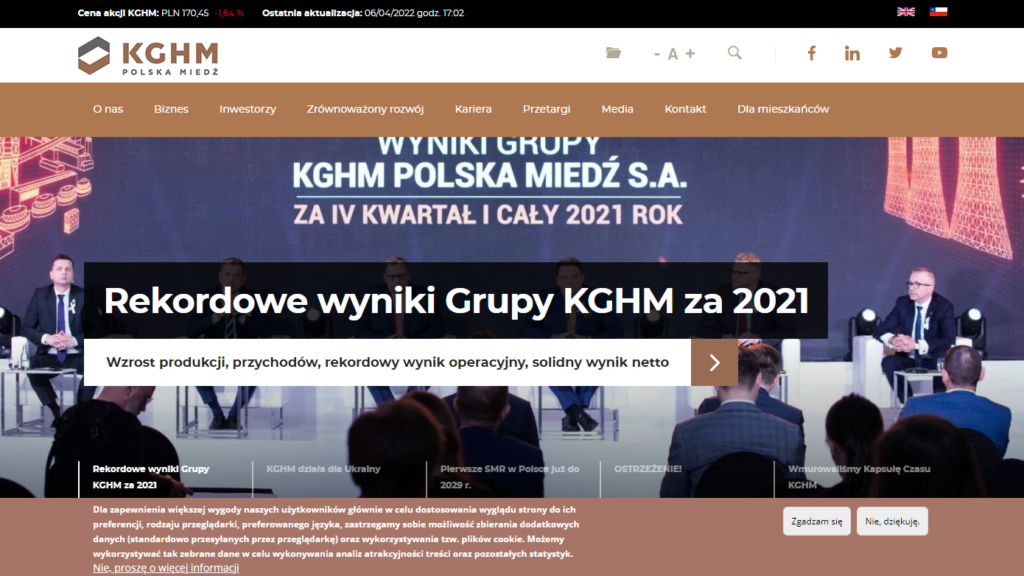The image size is (1024, 576).
Task: Reset font size with letter A
Action: pos(673,54)
